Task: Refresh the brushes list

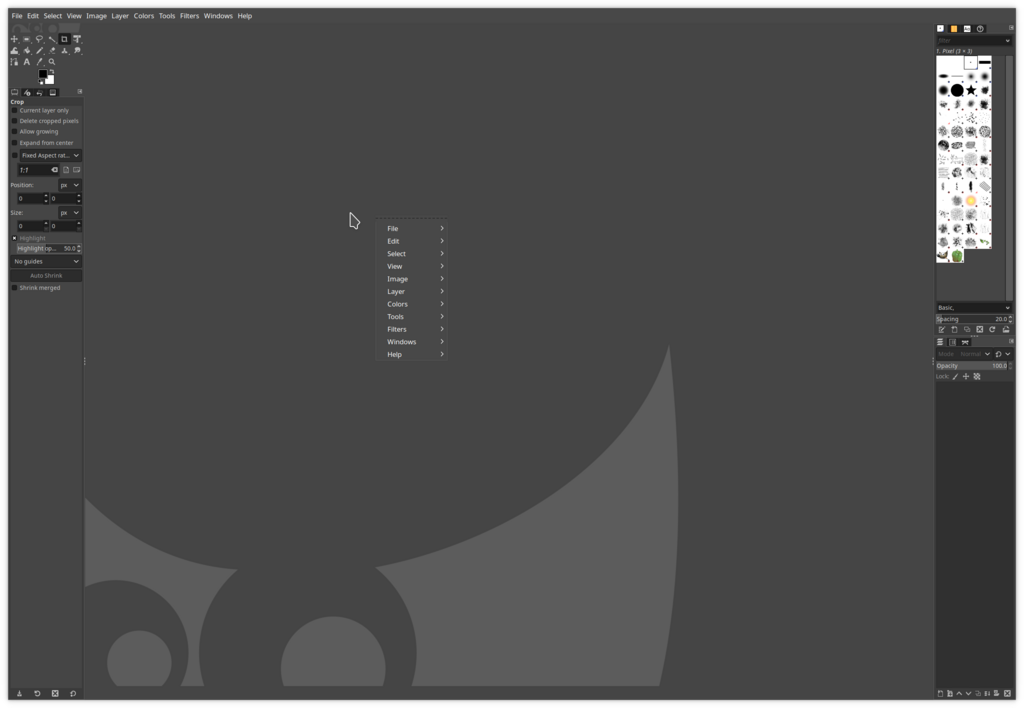Action: (x=993, y=330)
